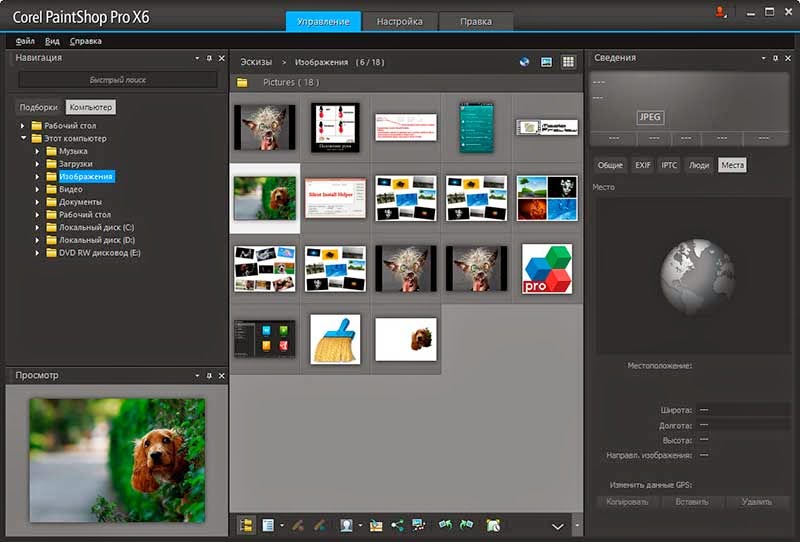Pin the Сведения panel
Viewport: 800px width, 542px height.
coord(776,58)
